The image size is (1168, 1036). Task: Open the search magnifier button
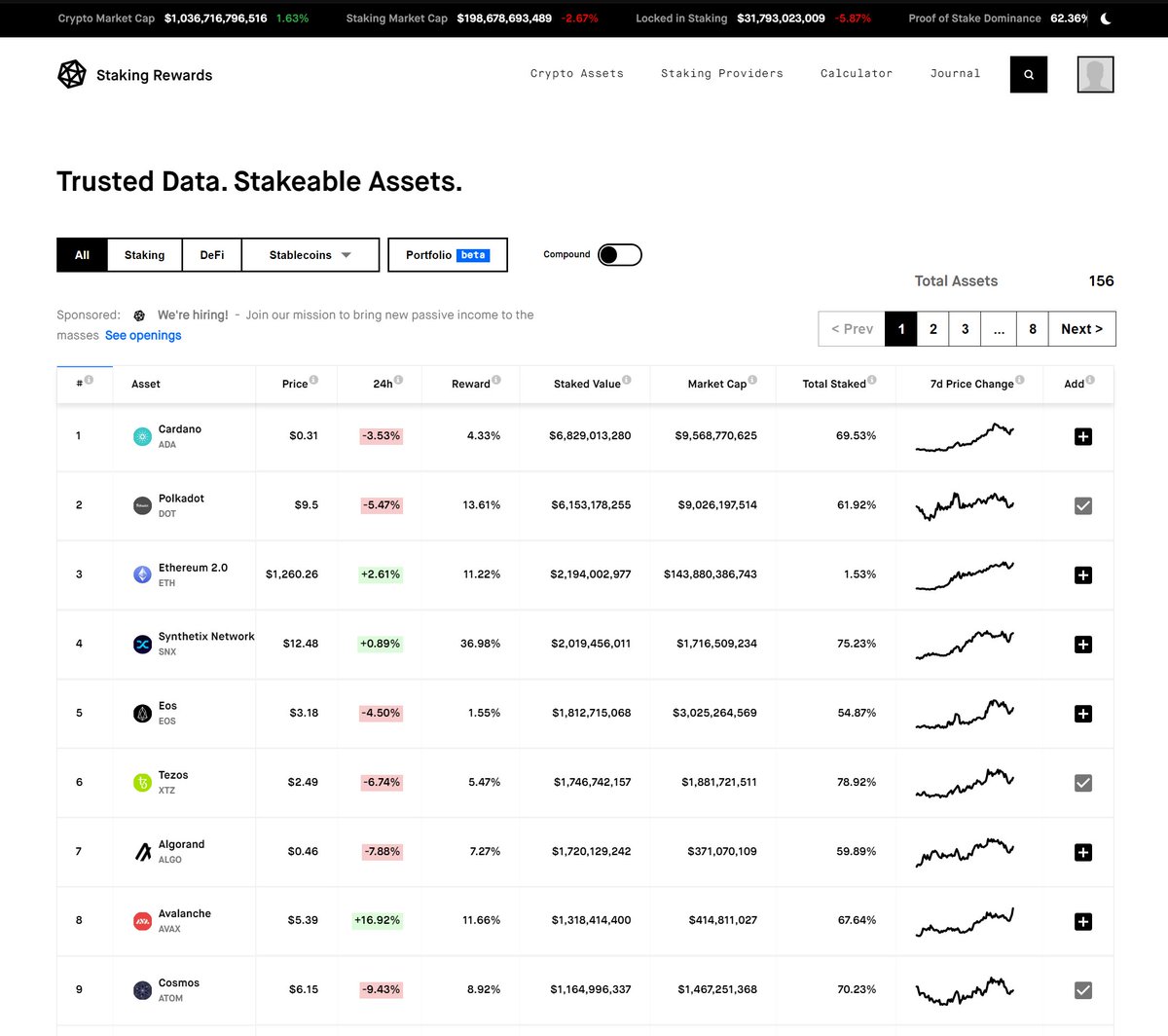(x=1029, y=74)
